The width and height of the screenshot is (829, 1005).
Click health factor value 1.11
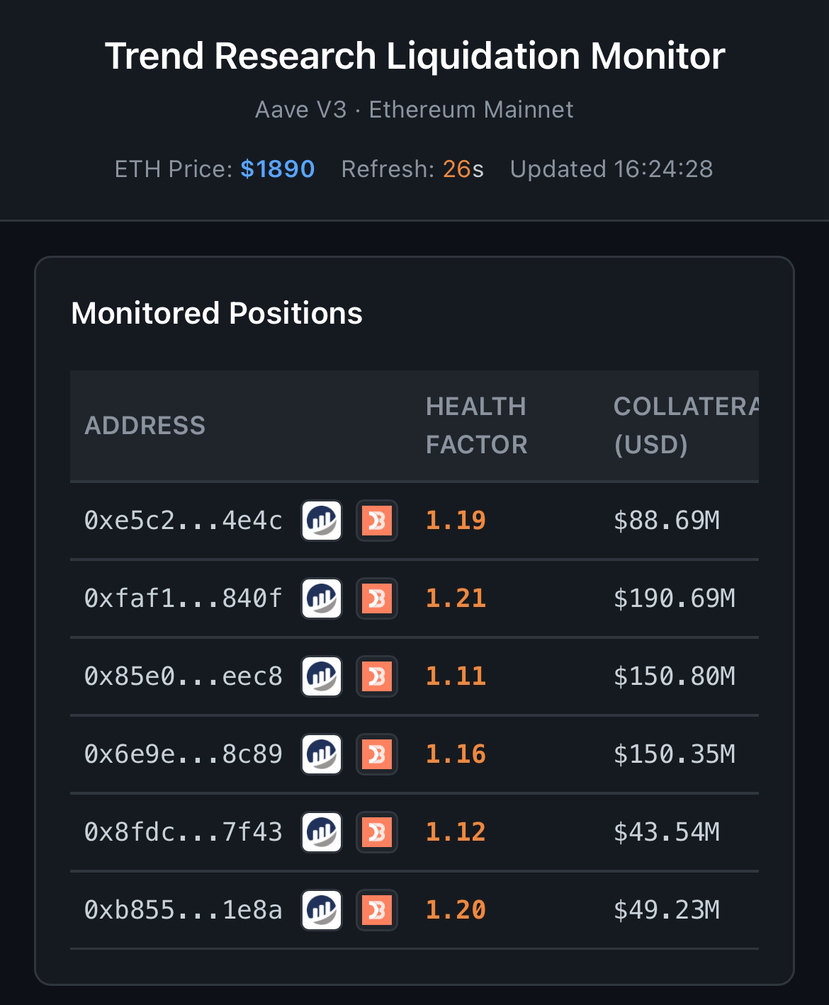click(456, 677)
